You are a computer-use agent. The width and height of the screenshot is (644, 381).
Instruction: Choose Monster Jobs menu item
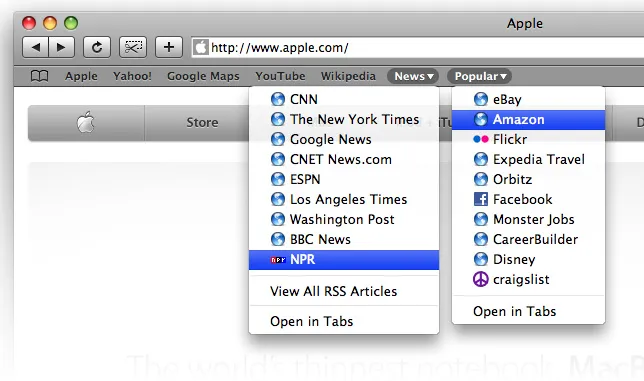528,220
